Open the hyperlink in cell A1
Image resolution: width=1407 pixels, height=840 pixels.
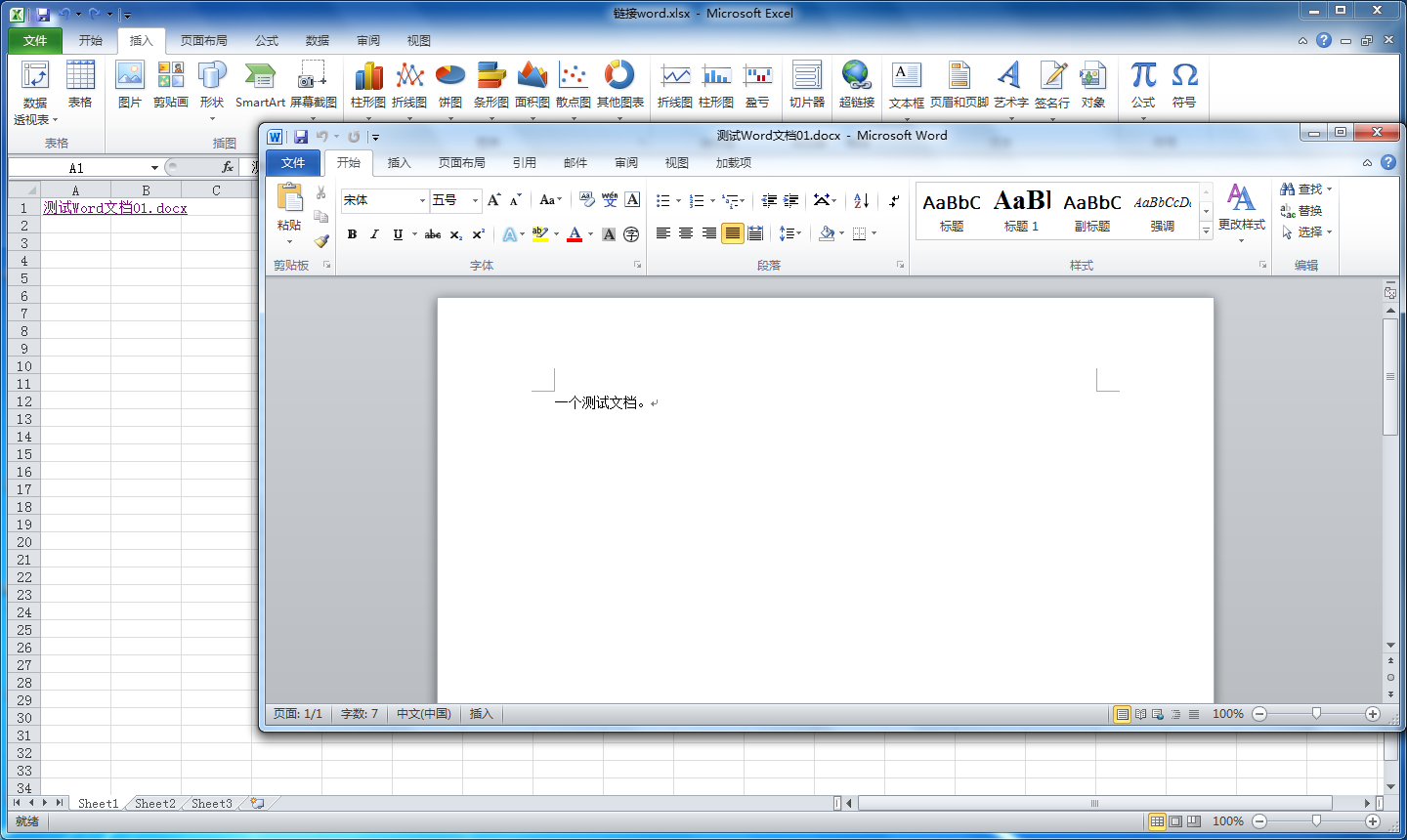(115, 208)
